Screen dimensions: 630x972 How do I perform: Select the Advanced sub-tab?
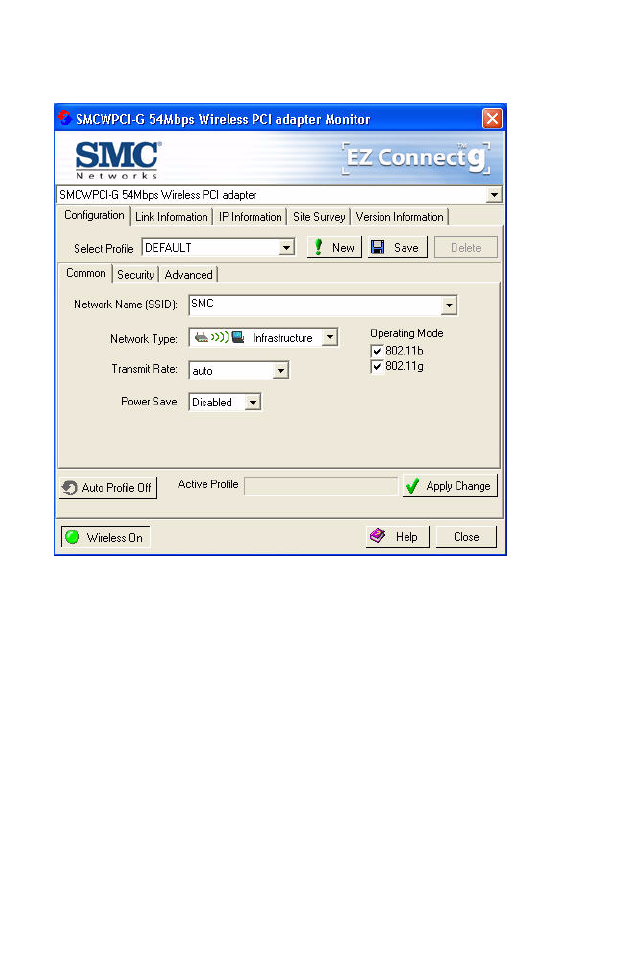(189, 275)
